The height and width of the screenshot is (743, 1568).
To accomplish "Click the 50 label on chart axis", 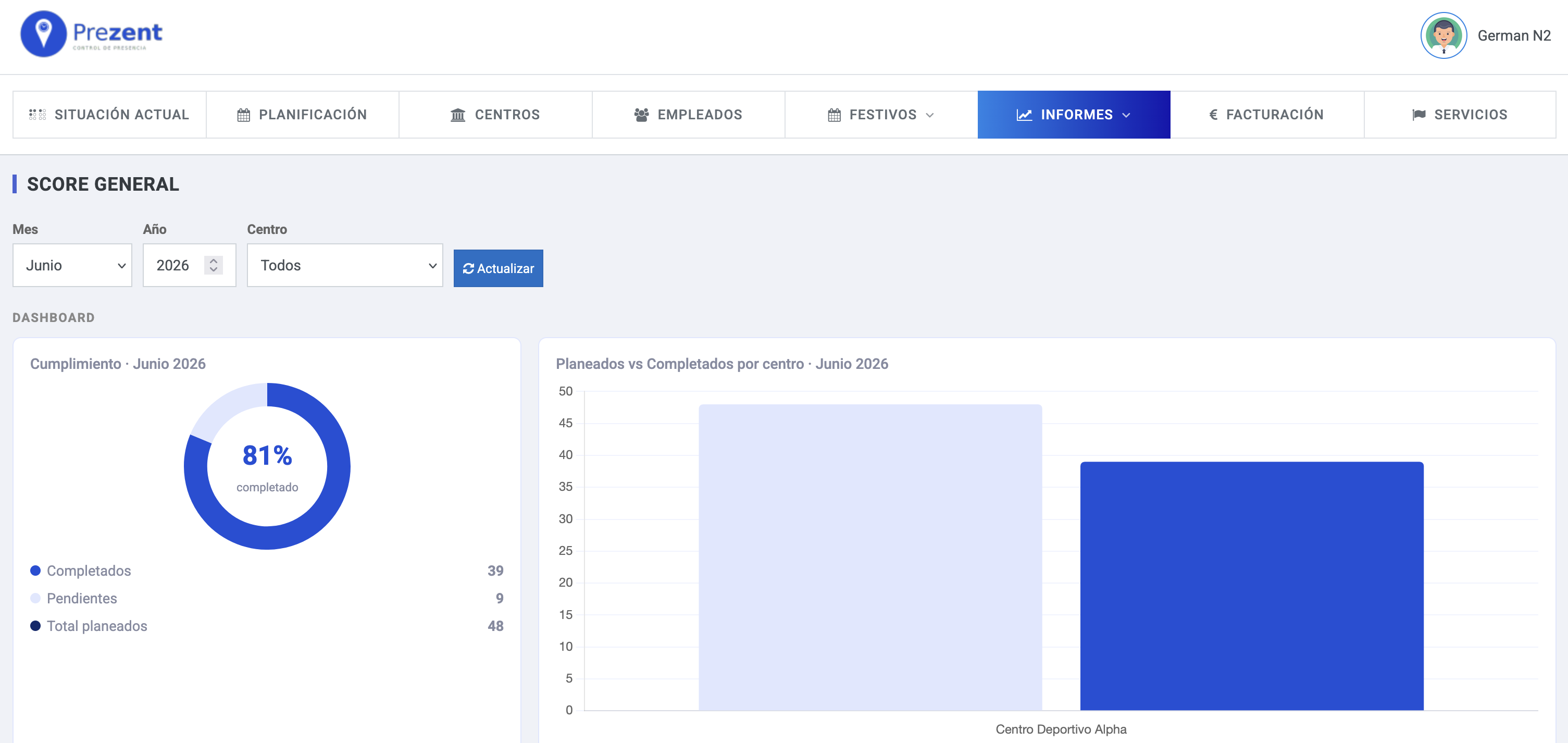I will click(x=566, y=391).
